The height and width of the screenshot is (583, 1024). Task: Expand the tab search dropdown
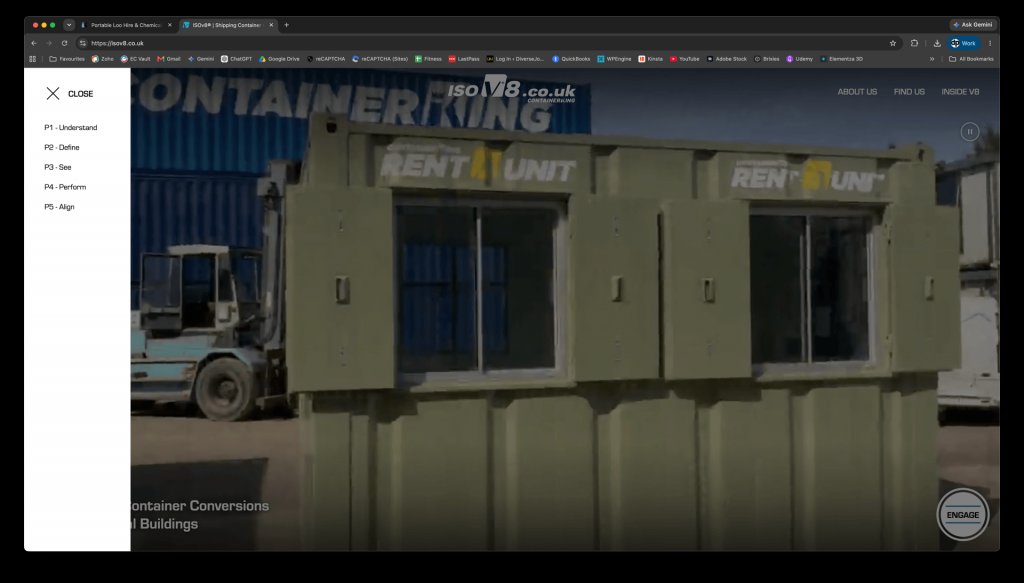69,25
